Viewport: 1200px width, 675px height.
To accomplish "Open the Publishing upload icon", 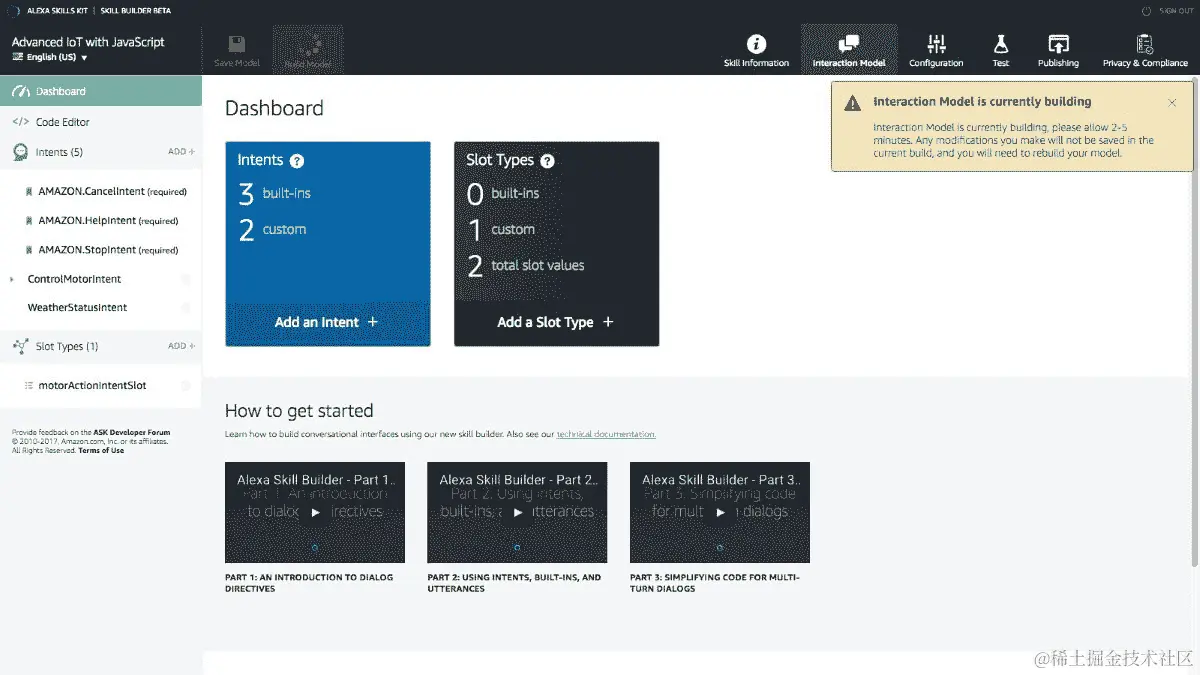I will click(1058, 44).
